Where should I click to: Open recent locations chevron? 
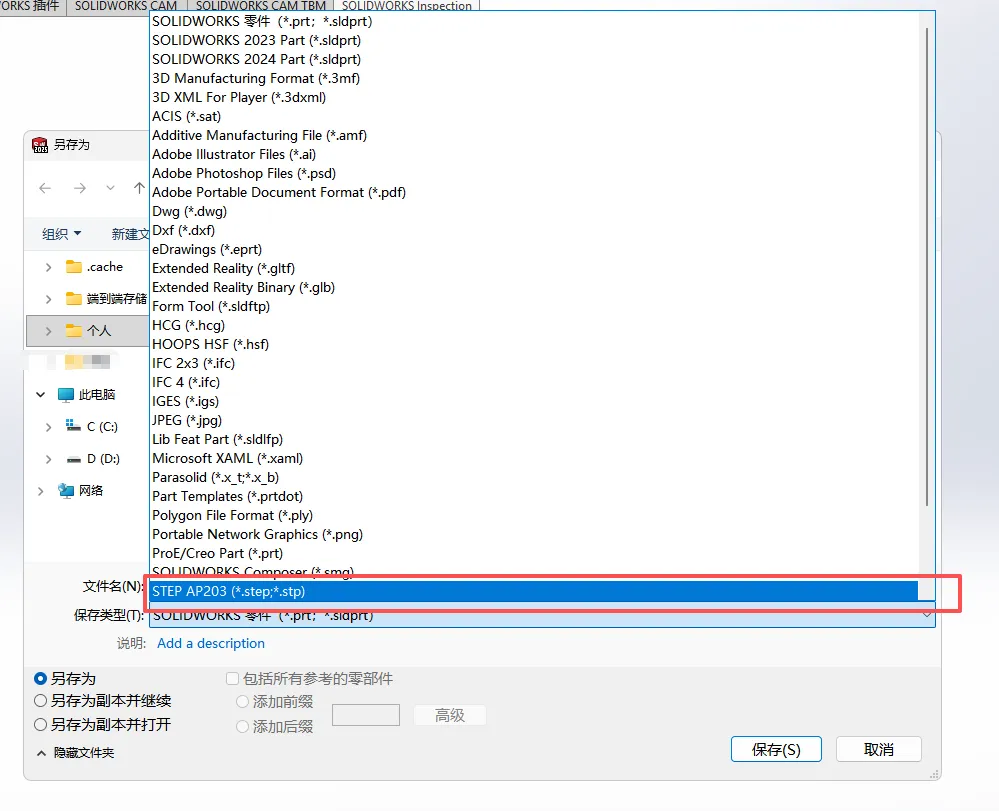pyautogui.click(x=110, y=188)
